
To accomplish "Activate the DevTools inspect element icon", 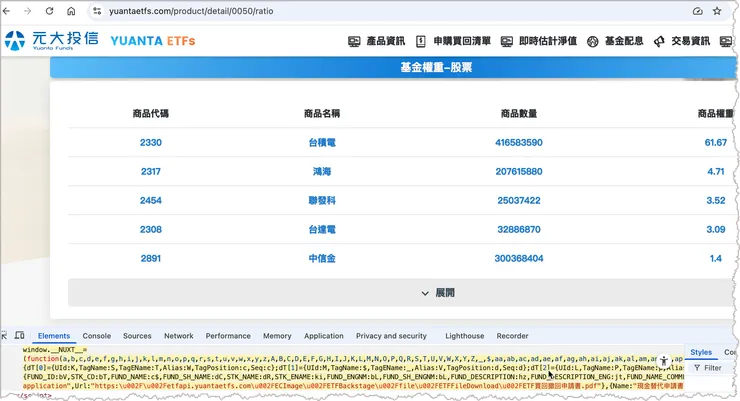I will (4, 335).
